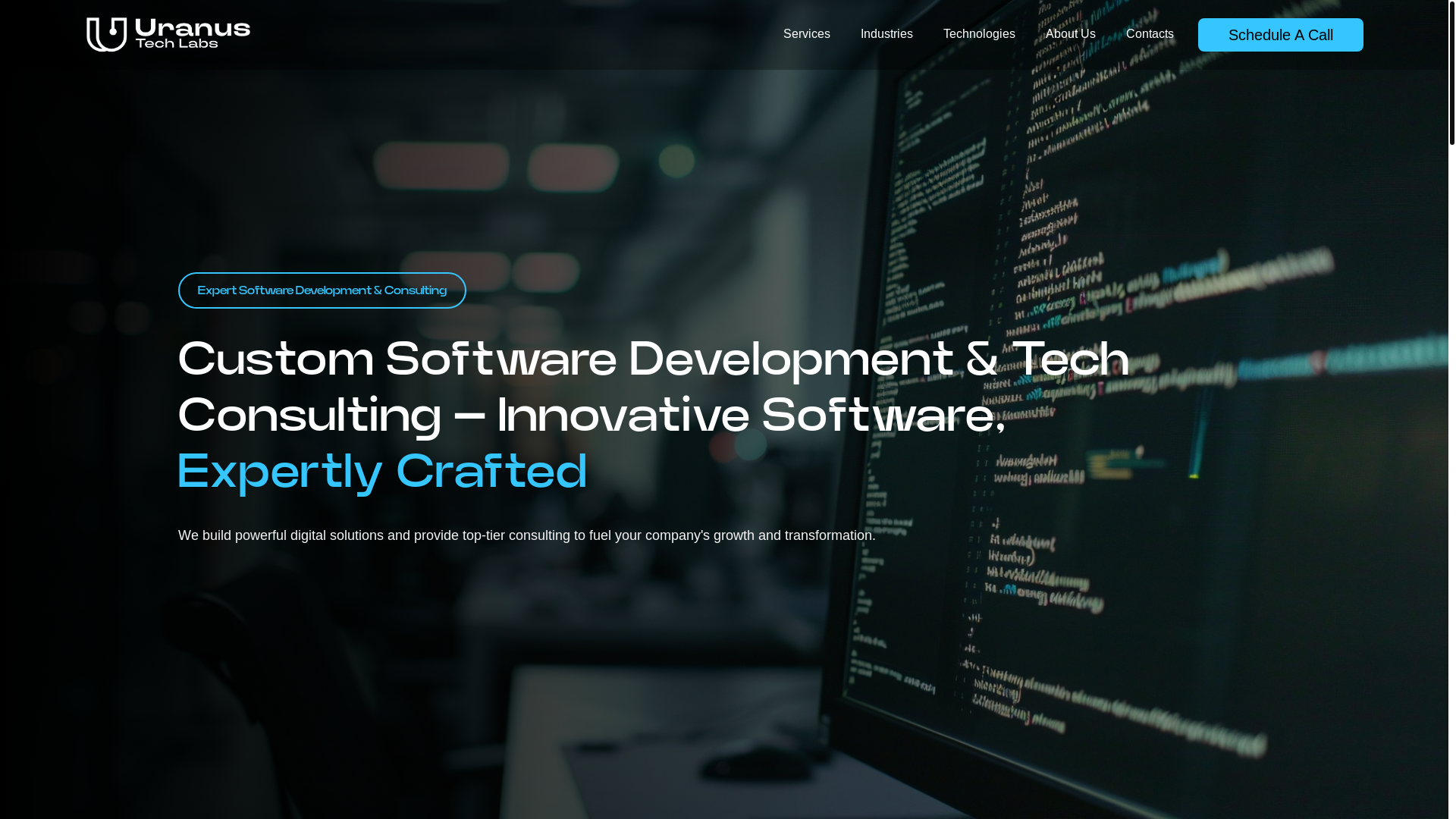Click the Uranus Tech Labs logo
The image size is (1456, 819).
(168, 35)
